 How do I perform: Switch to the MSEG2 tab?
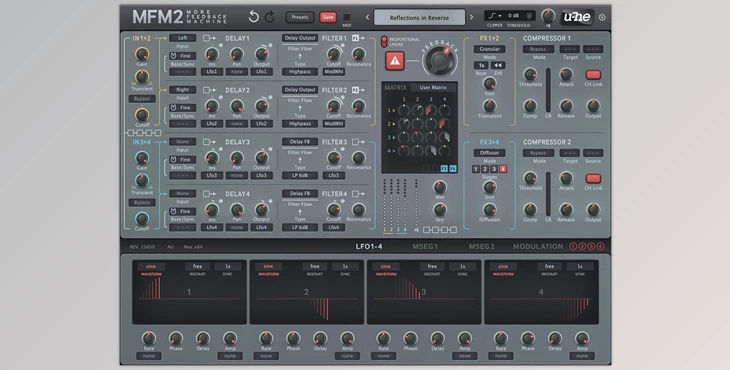pyautogui.click(x=481, y=246)
